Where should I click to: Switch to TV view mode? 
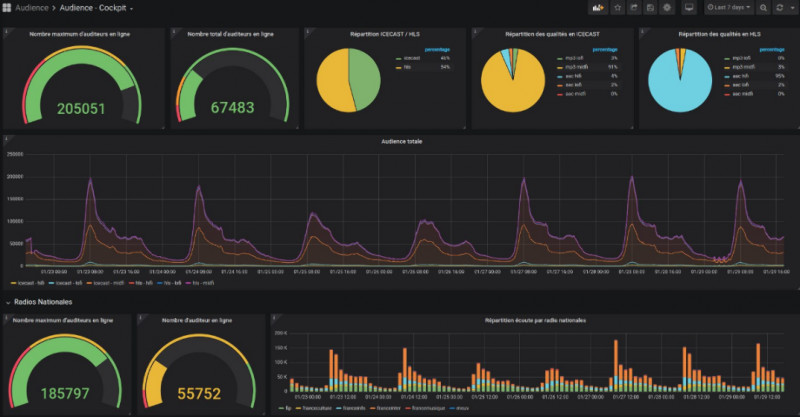(x=689, y=8)
